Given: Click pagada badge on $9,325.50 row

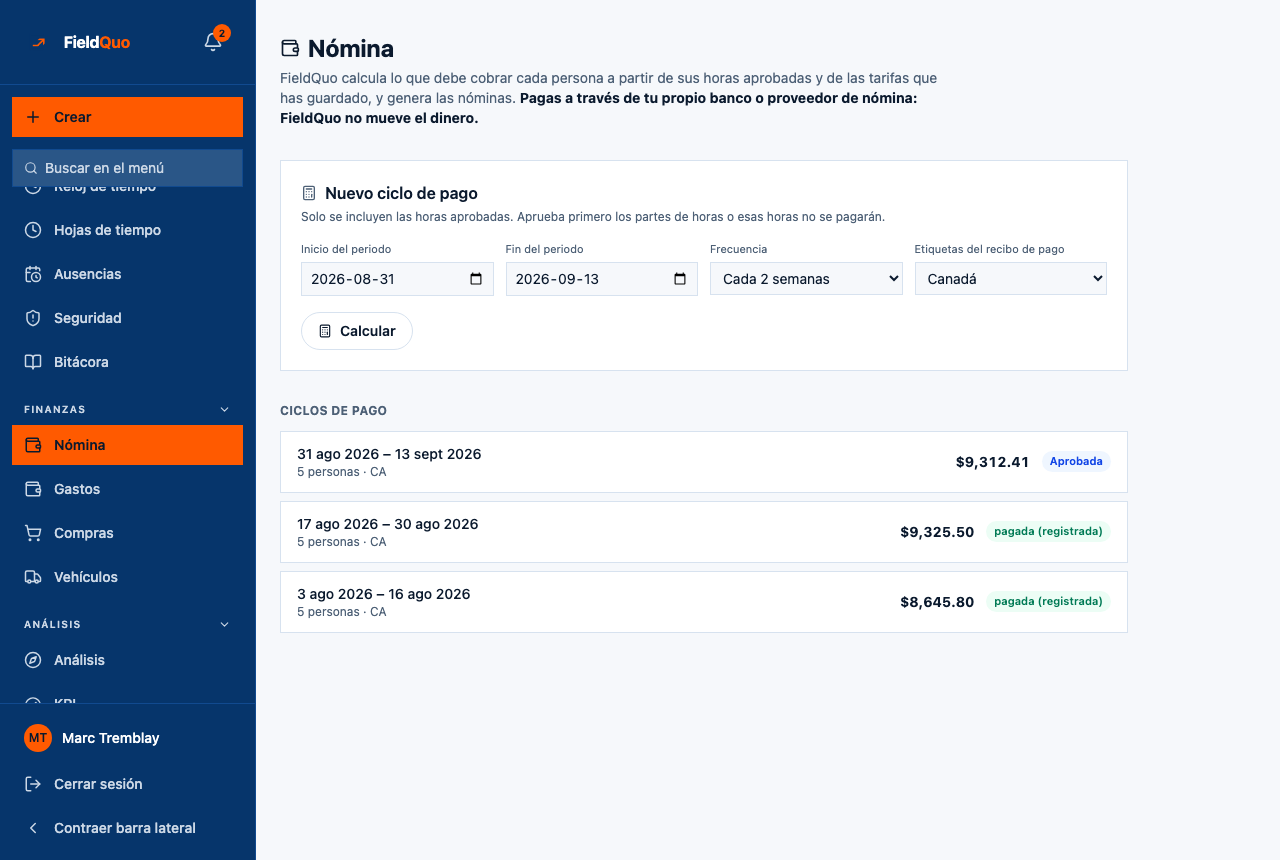Looking at the screenshot, I should pos(1048,532).
